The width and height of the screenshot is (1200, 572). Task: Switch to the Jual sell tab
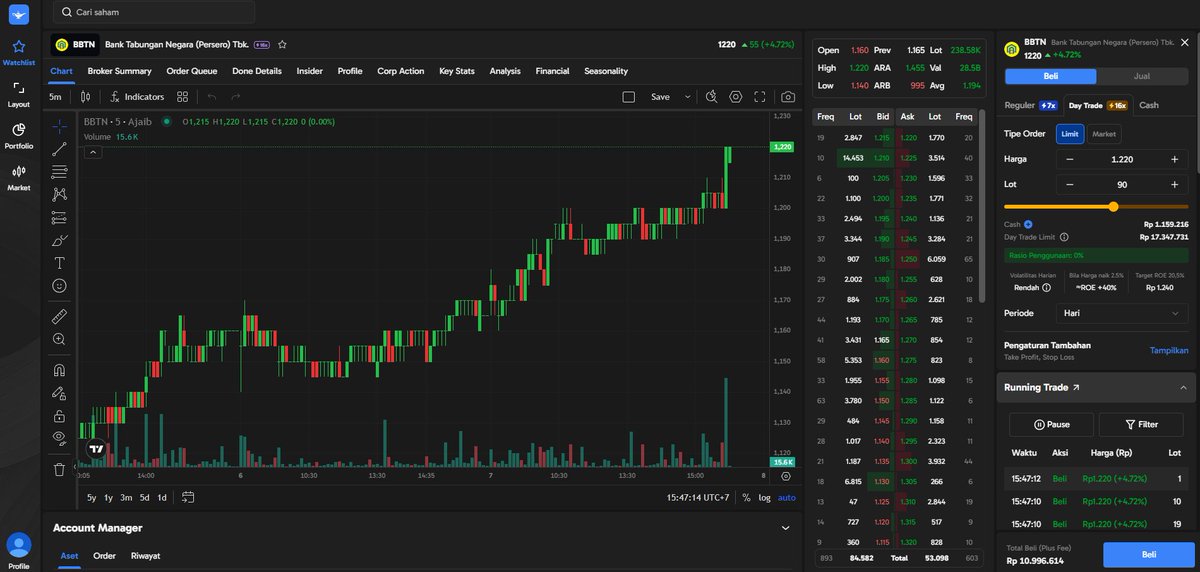pyautogui.click(x=1142, y=76)
